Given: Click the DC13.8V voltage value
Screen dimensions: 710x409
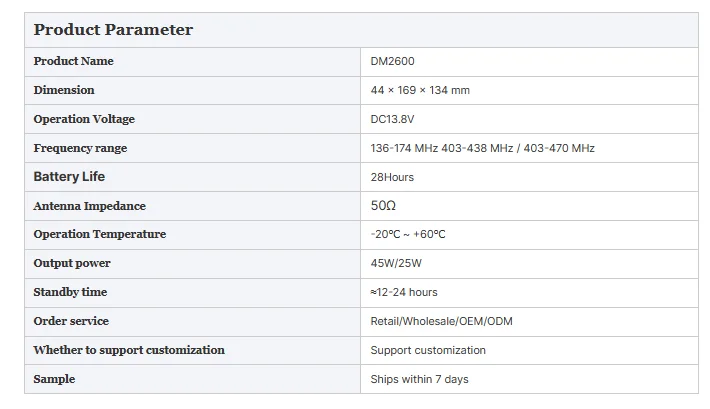Looking at the screenshot, I should click(x=392, y=119).
